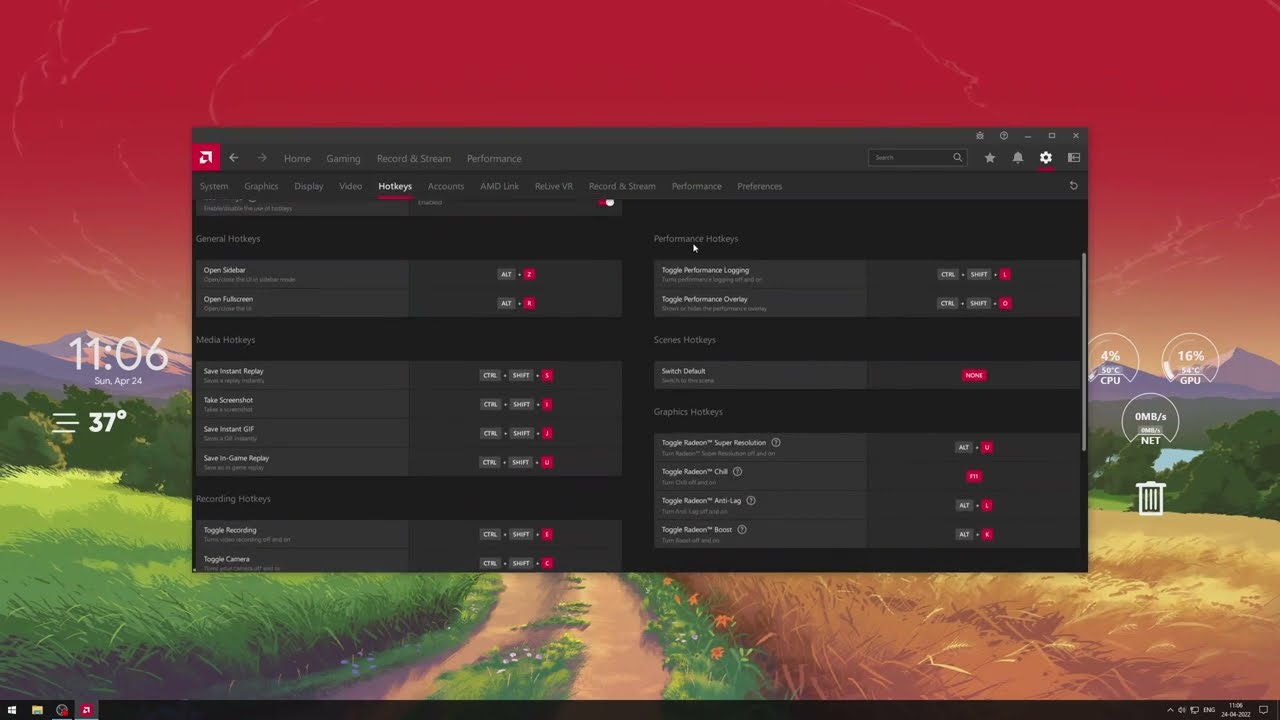Screen dimensions: 1280x720
Task: Open notifications bell in AMD software
Action: pyautogui.click(x=1017, y=157)
